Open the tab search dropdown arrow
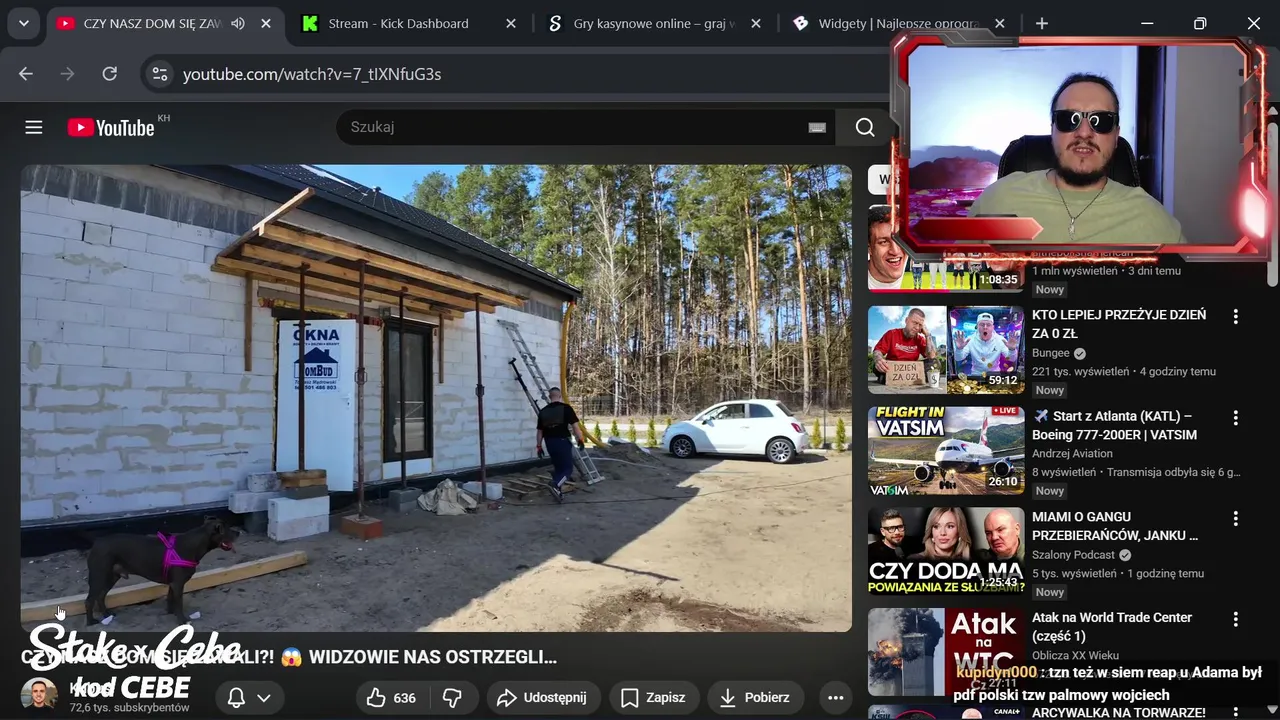Screen dimensions: 1280x720 [24, 23]
